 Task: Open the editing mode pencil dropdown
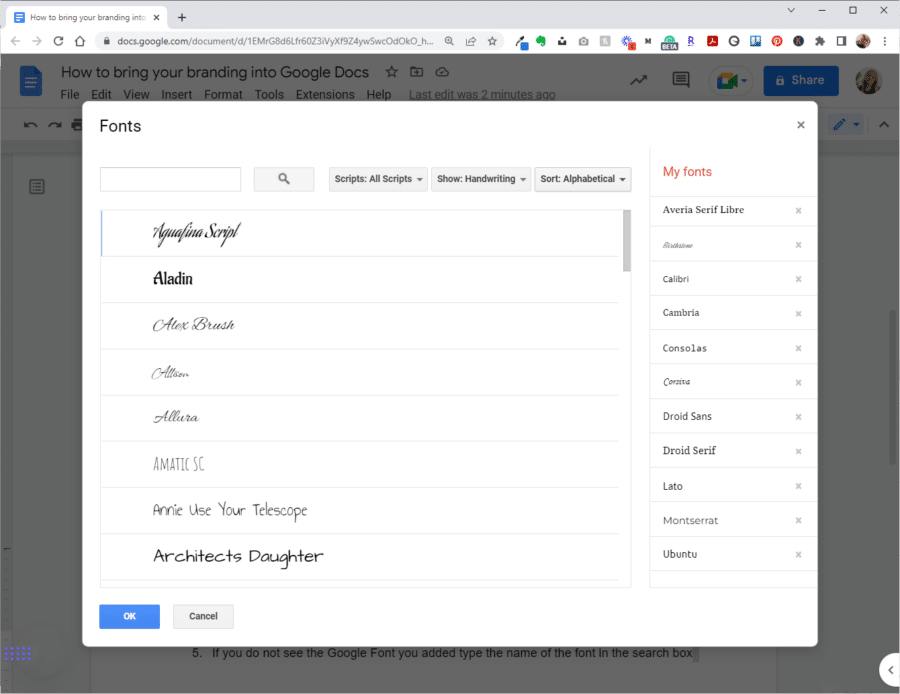843,124
